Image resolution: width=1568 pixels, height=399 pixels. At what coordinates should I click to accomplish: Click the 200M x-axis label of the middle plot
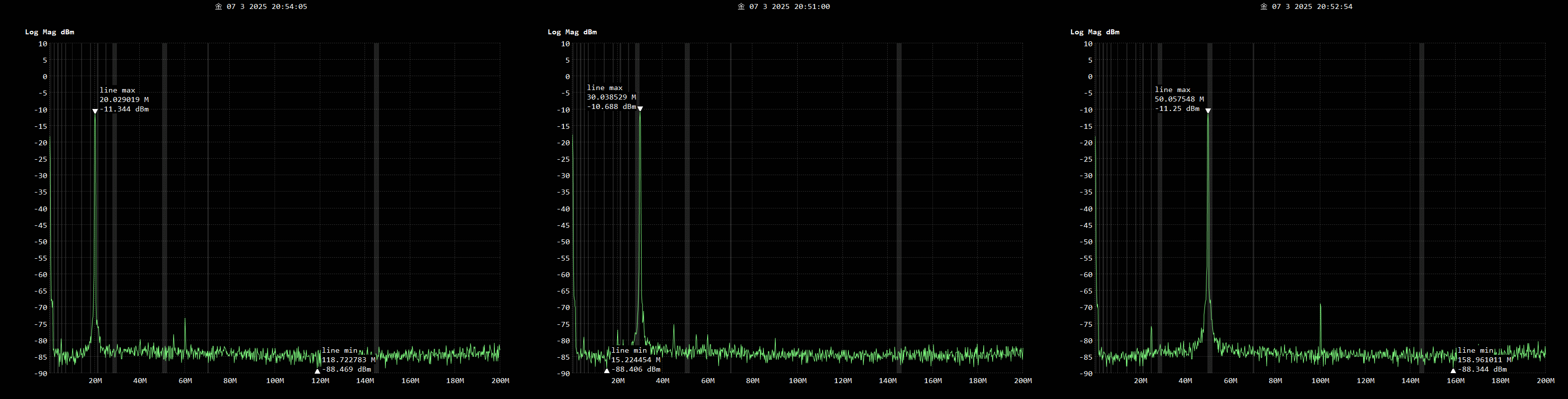click(x=1022, y=381)
